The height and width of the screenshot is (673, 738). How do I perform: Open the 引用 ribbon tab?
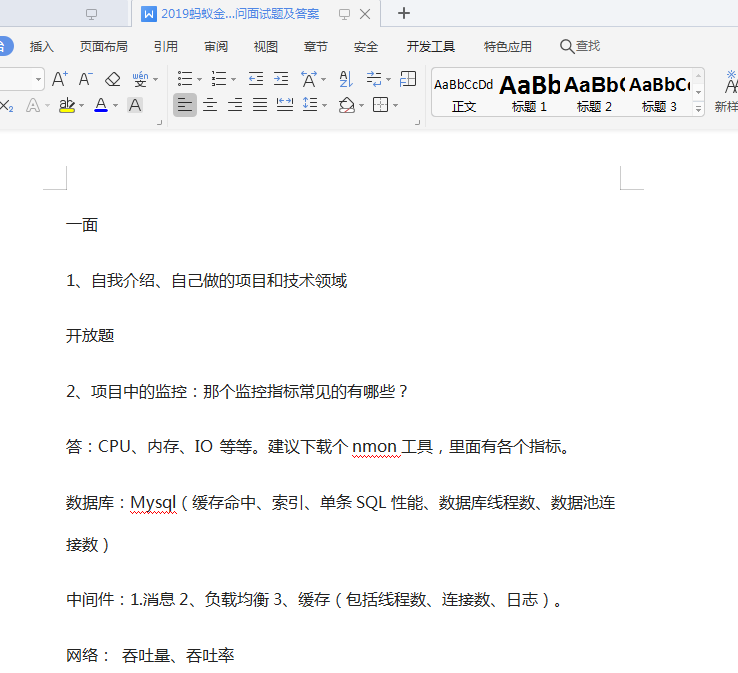coord(166,47)
